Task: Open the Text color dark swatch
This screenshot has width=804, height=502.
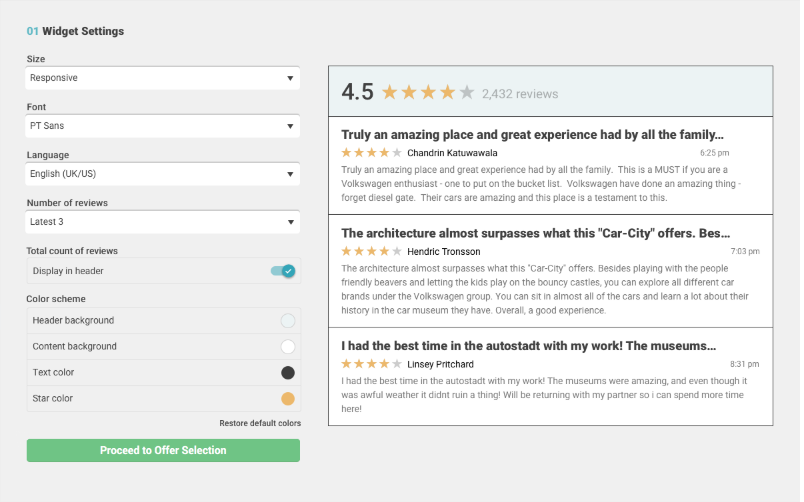Action: [x=288, y=373]
